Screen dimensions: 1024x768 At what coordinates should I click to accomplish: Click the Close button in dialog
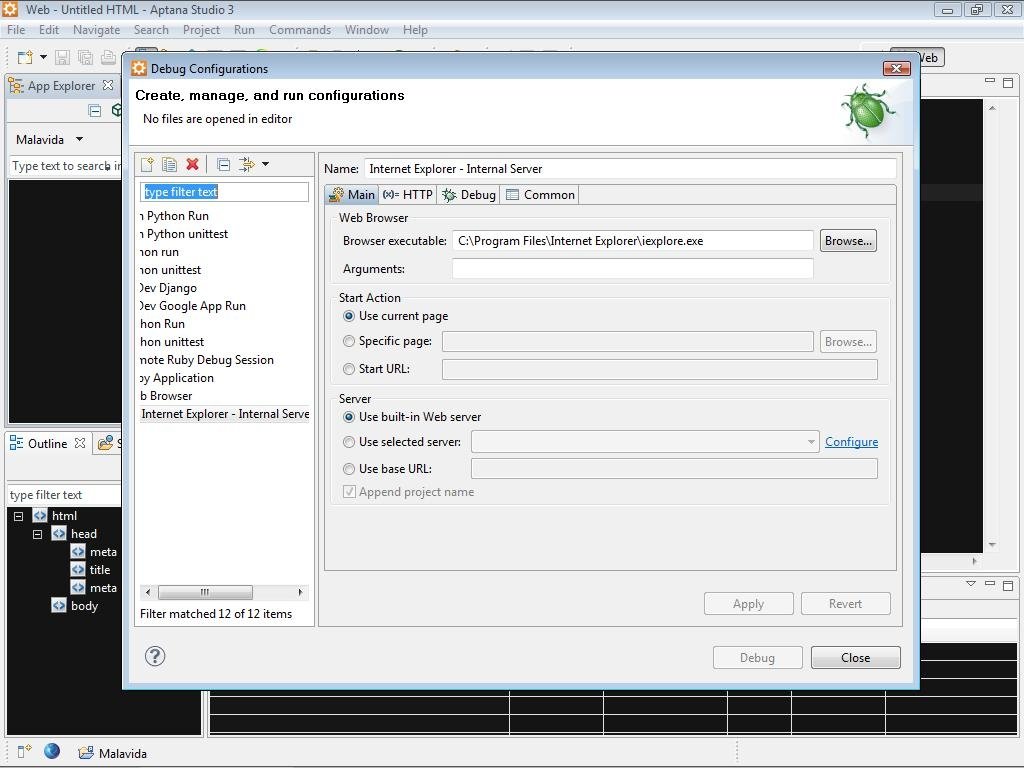(x=856, y=658)
